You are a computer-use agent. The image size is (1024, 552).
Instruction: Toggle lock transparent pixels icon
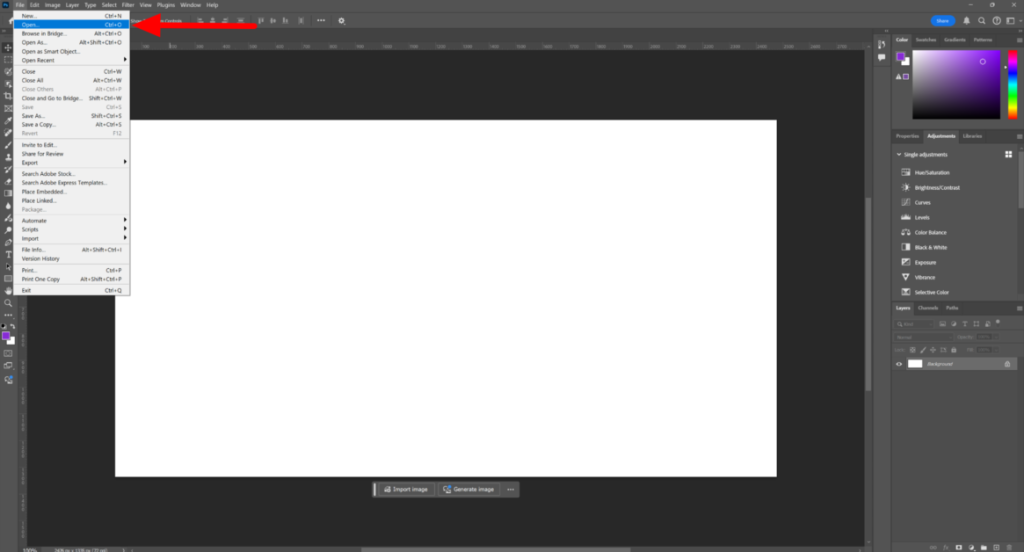(x=912, y=350)
